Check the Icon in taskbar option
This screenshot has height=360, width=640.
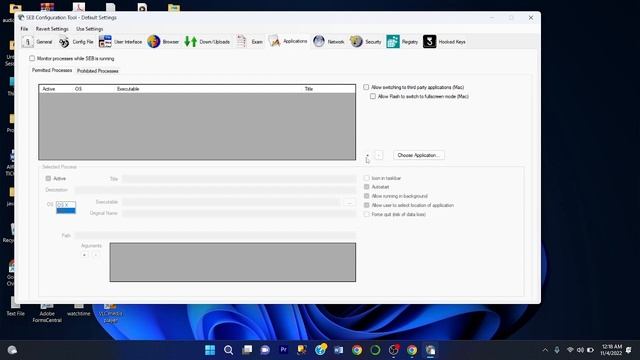point(367,178)
